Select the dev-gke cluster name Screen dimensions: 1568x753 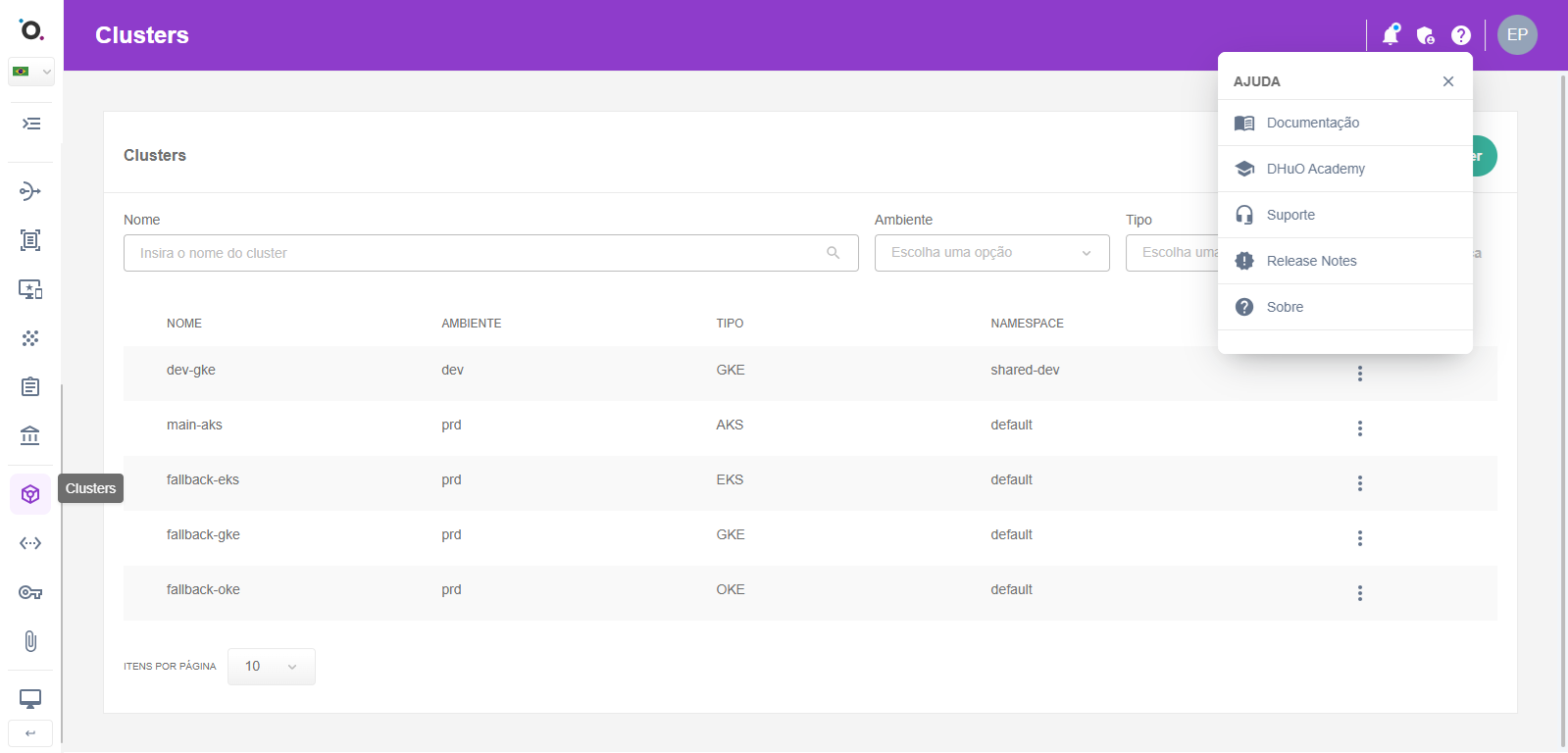[191, 370]
